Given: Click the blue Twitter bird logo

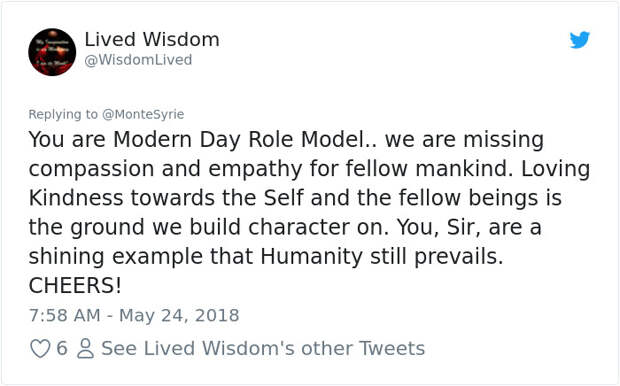Looking at the screenshot, I should click(x=580, y=40).
